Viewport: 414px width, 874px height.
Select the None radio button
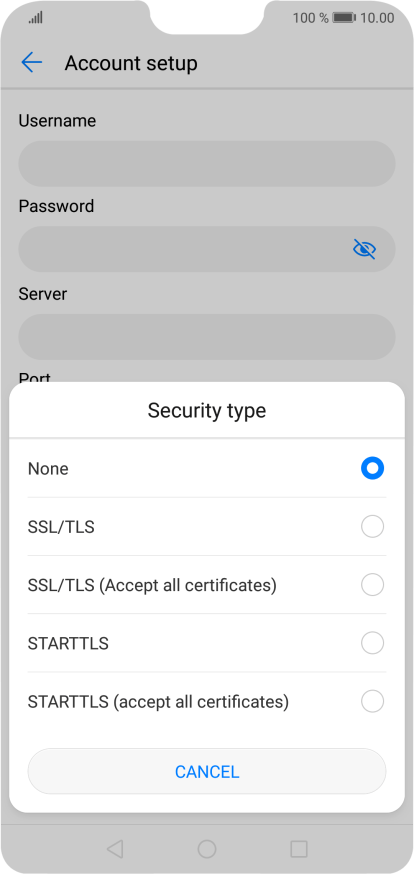[x=372, y=468]
